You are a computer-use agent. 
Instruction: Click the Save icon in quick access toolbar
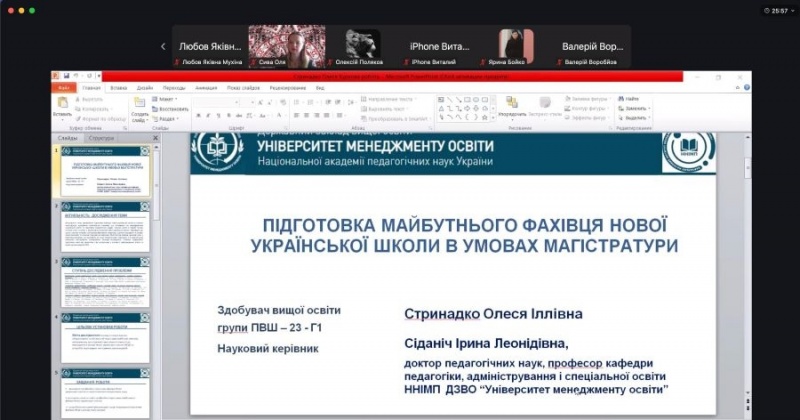coord(67,76)
